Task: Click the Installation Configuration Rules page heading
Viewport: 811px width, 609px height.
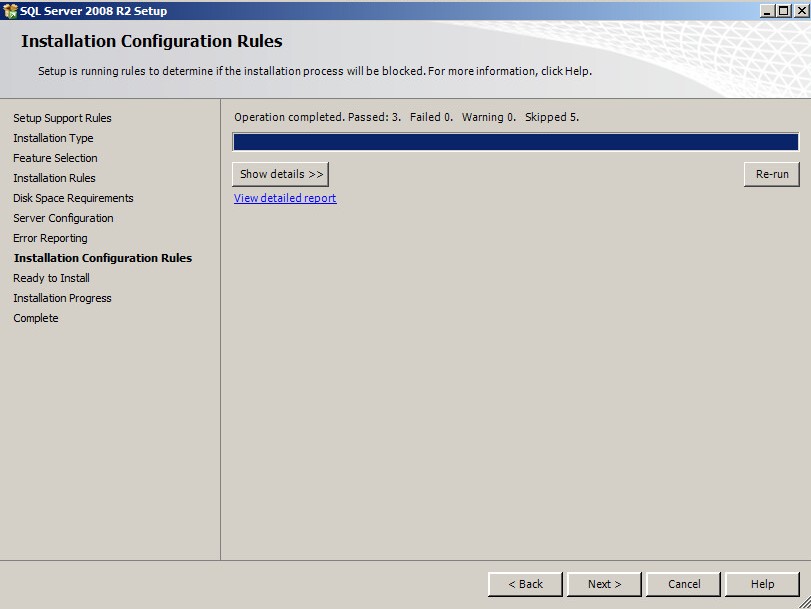Action: click(152, 41)
